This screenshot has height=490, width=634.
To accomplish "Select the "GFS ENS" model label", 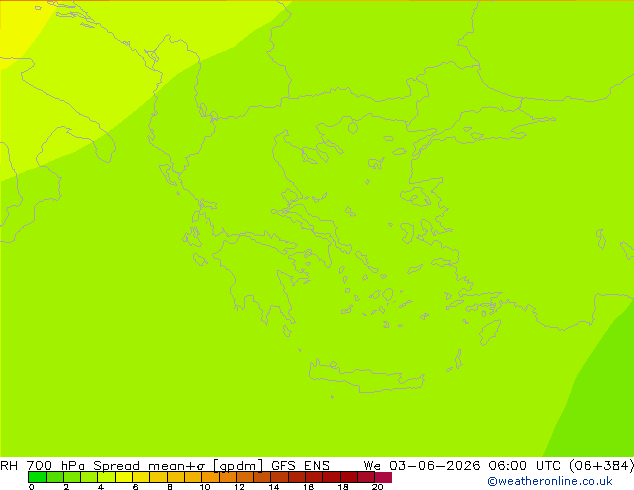I will click(300, 466).
